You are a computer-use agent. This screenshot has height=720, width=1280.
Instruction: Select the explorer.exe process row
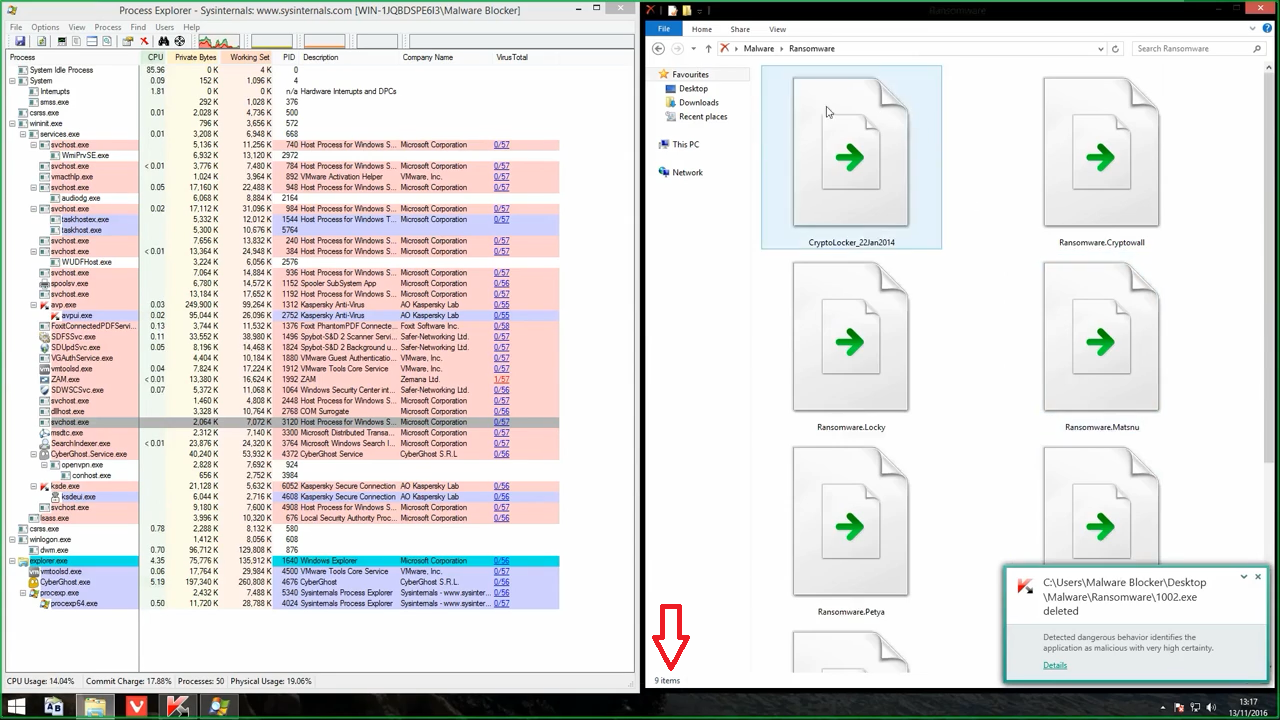pos(282,561)
